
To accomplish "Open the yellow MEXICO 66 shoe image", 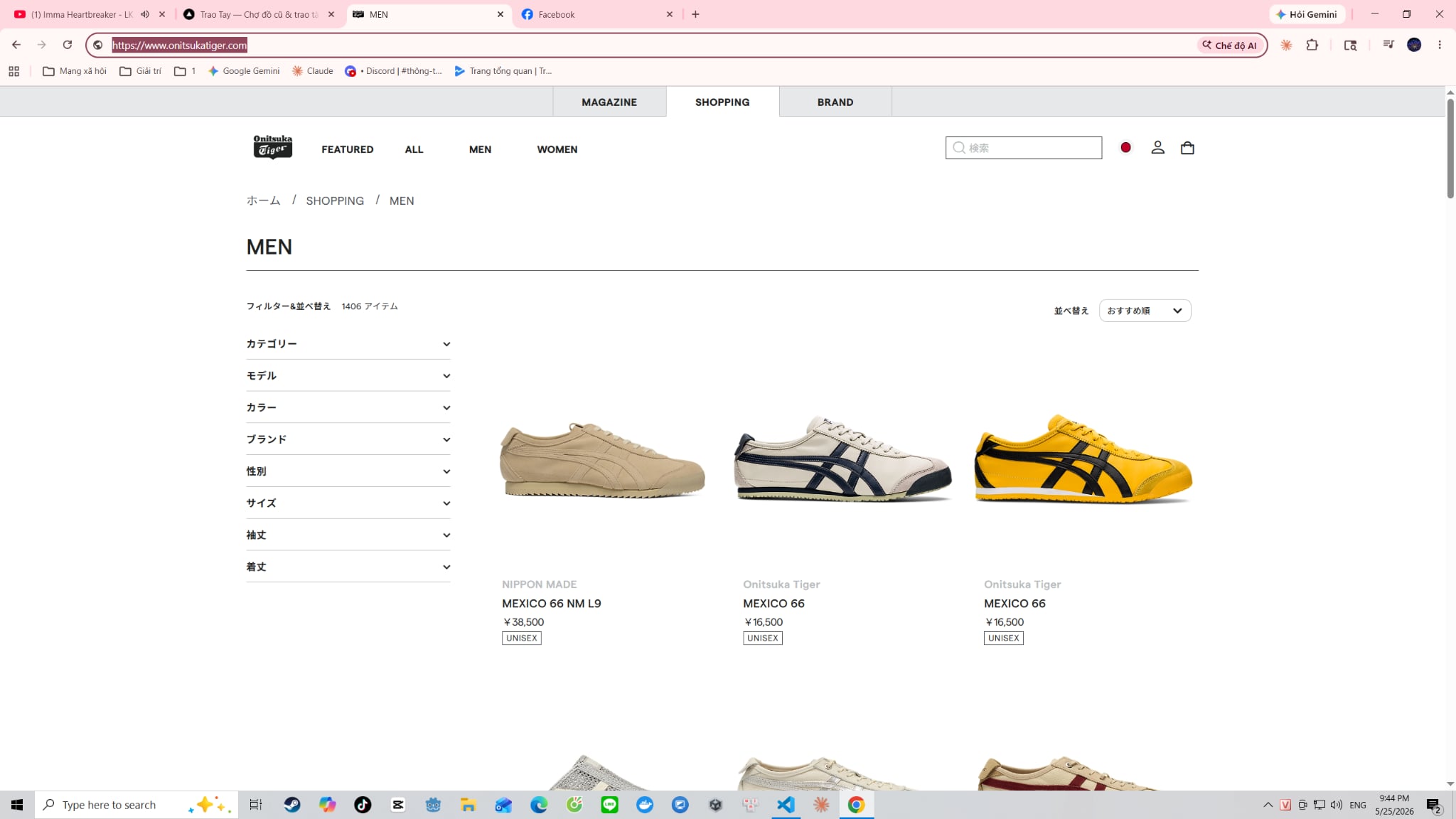I will [1083, 459].
